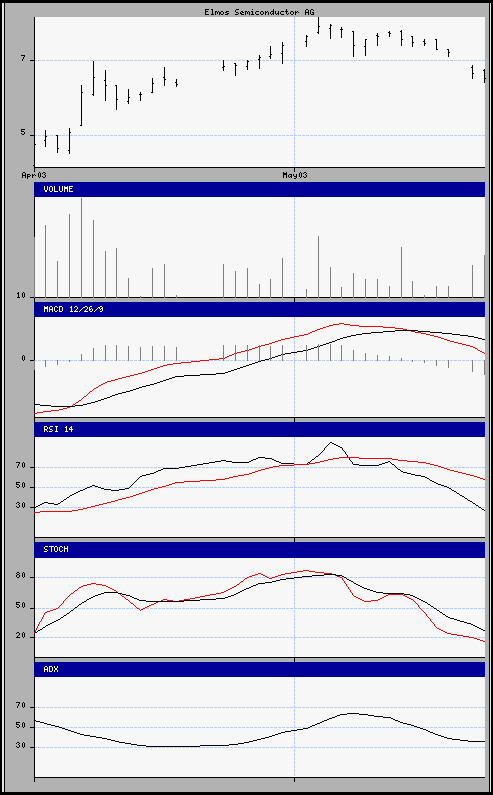This screenshot has width=493, height=795.
Task: Click the RSI 14 panel header
Action: click(259, 429)
